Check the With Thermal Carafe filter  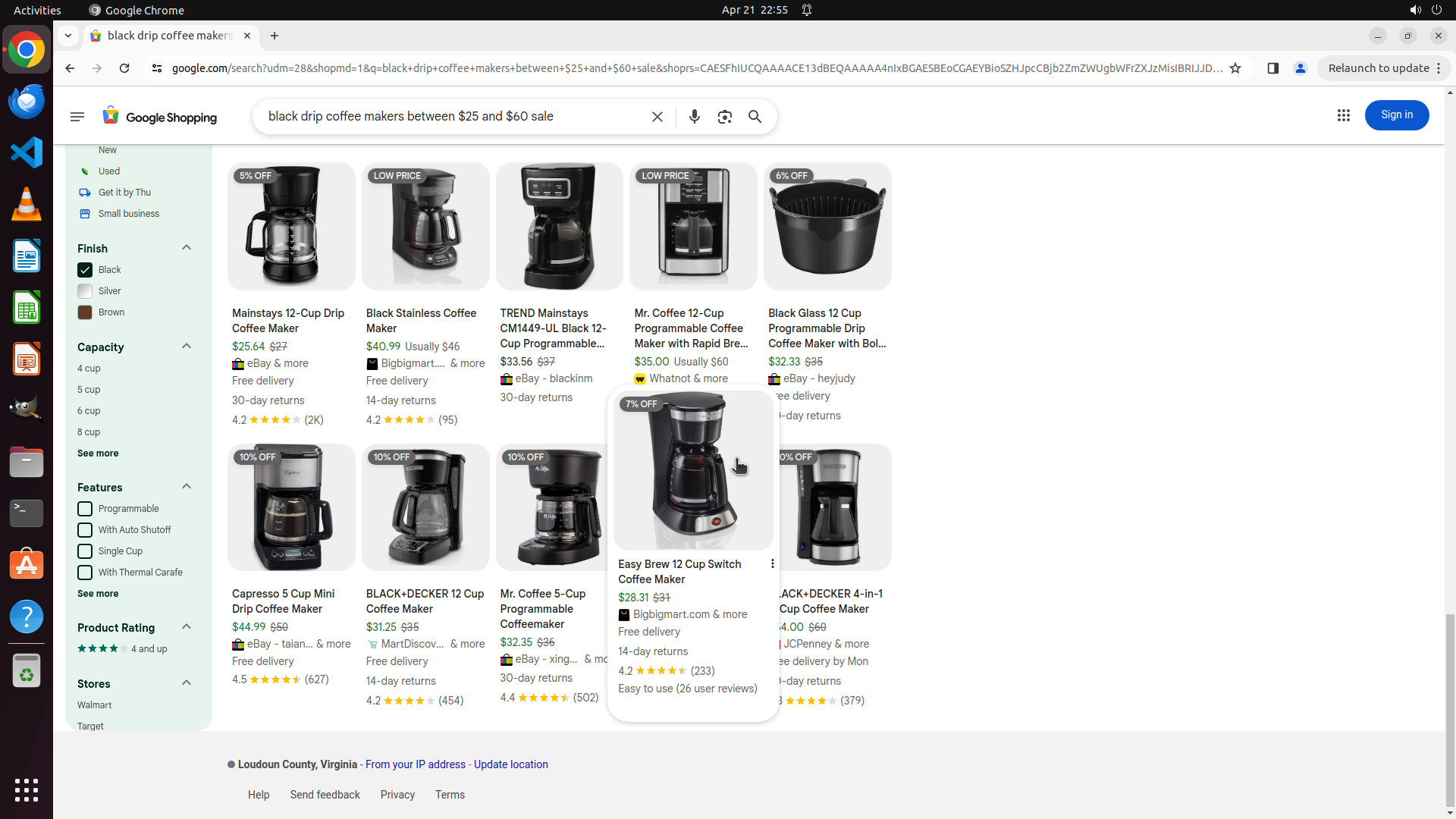(x=85, y=573)
